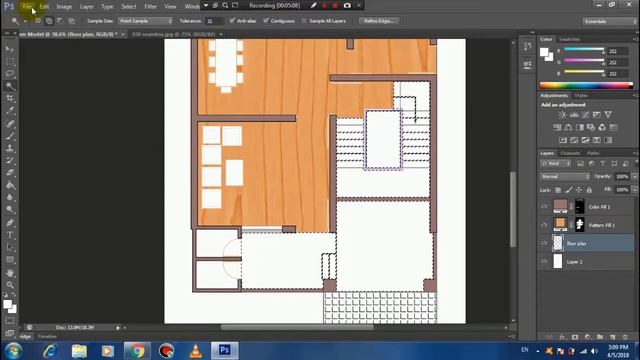Open Chrome from the taskbar

click(x=138, y=351)
